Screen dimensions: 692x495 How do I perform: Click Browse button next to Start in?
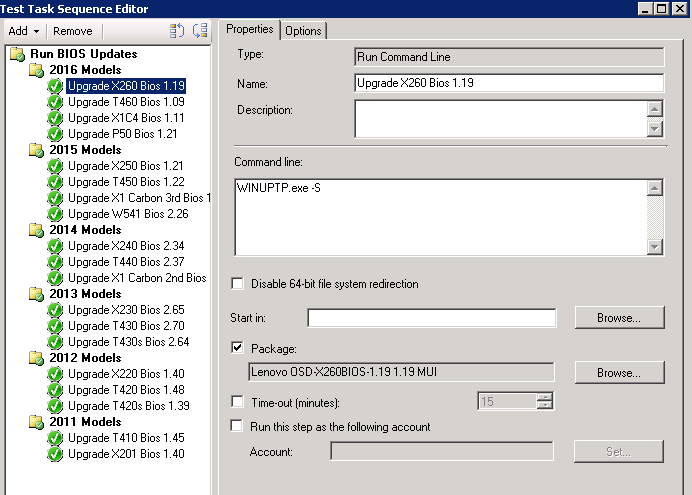coord(619,318)
